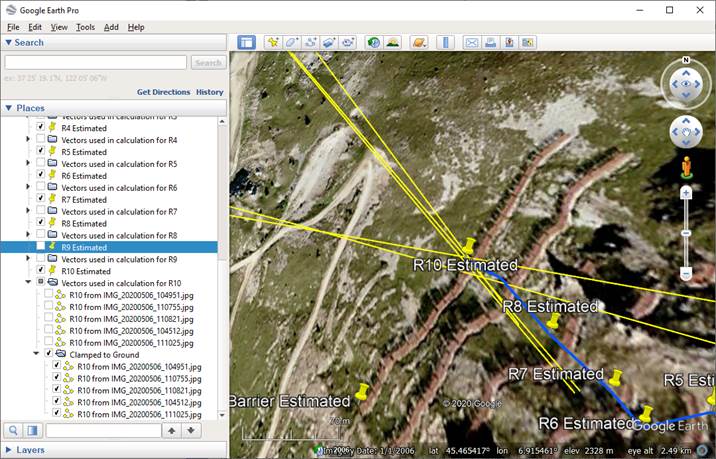Email the view with envelope icon
716x459 pixels.
[472, 42]
